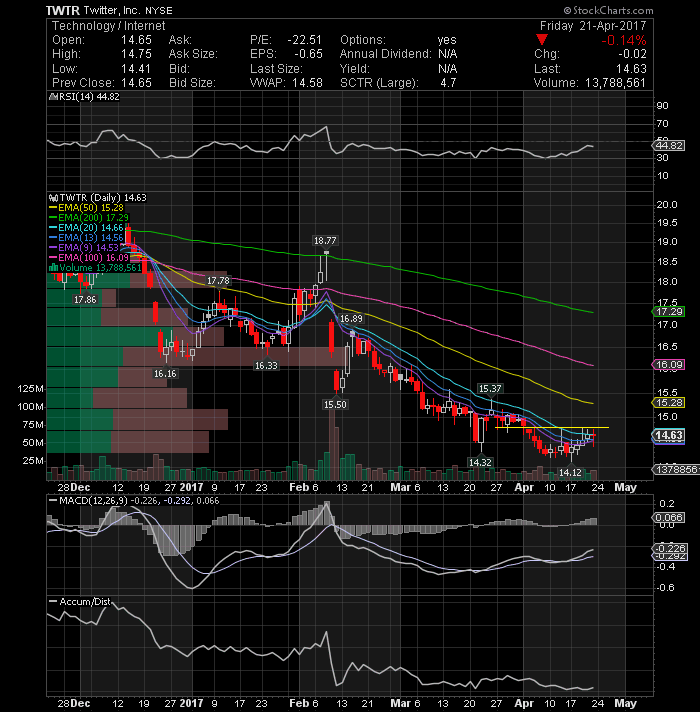Click the 0.2 MACD axis label
The width and height of the screenshot is (700, 712).
[x=666, y=504]
